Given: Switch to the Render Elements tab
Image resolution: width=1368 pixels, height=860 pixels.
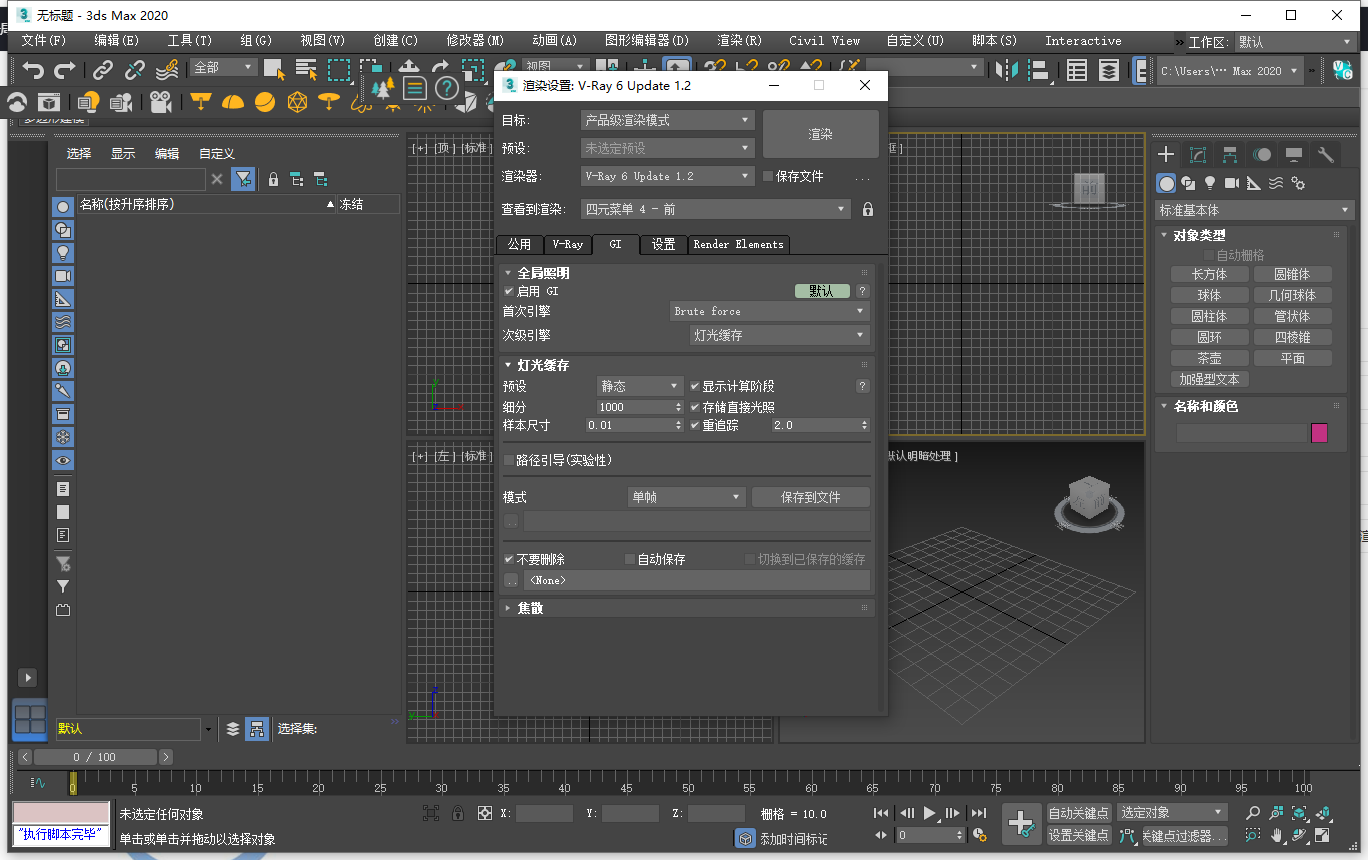Looking at the screenshot, I should (x=738, y=244).
